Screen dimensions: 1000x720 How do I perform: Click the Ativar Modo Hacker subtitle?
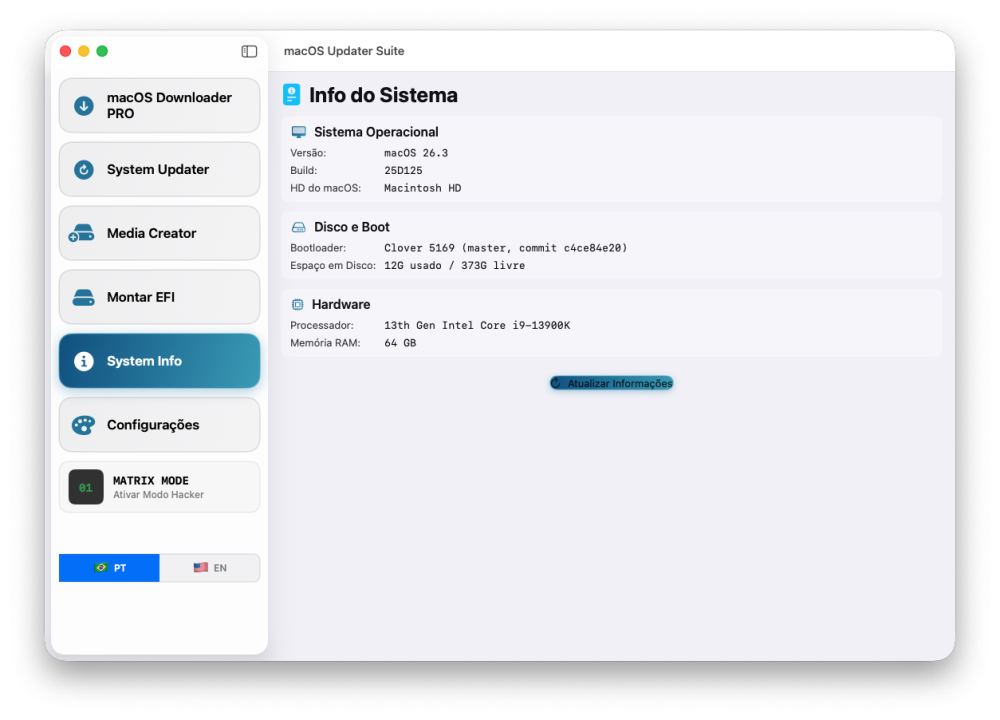[159, 495]
